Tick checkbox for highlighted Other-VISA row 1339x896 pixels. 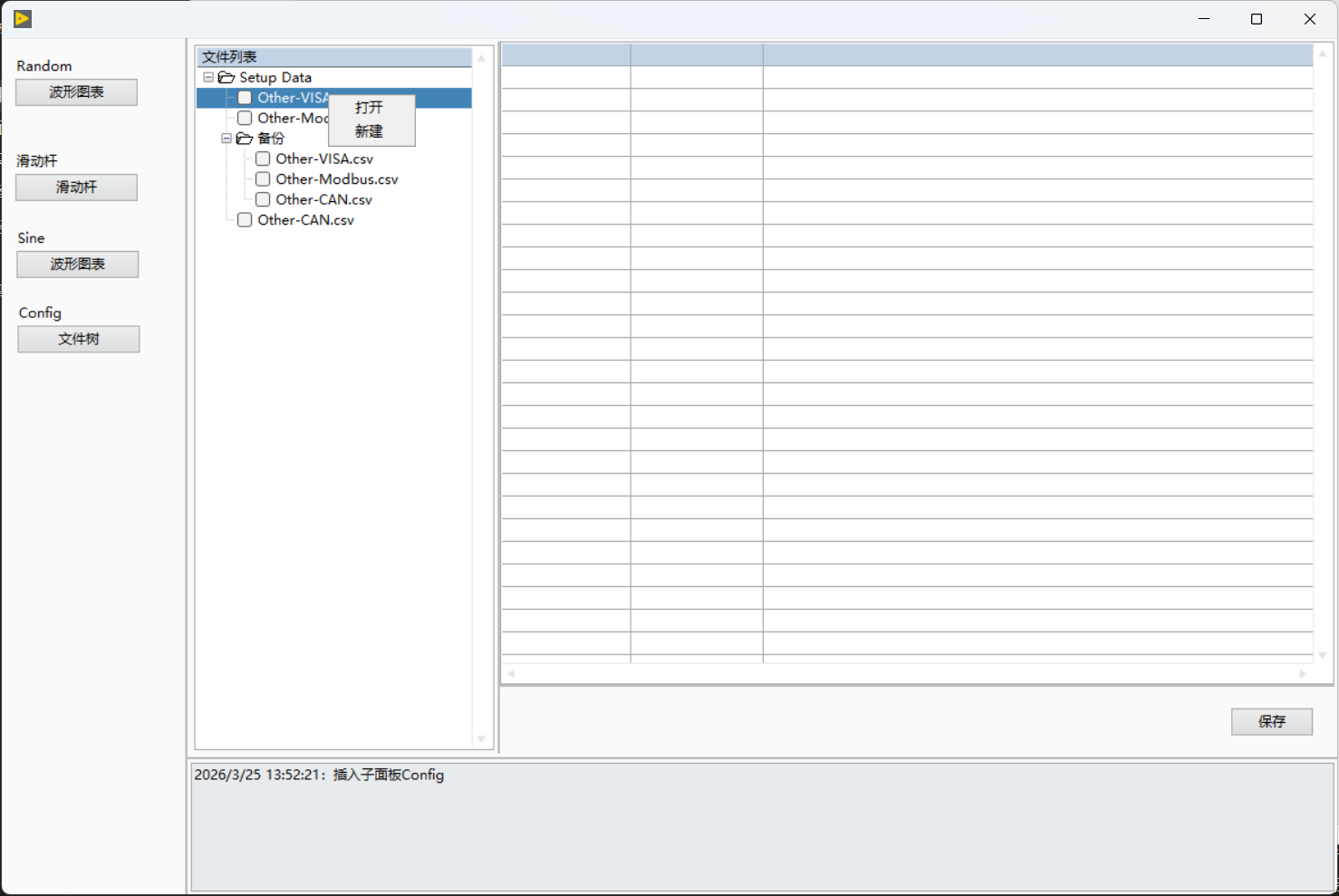[245, 98]
